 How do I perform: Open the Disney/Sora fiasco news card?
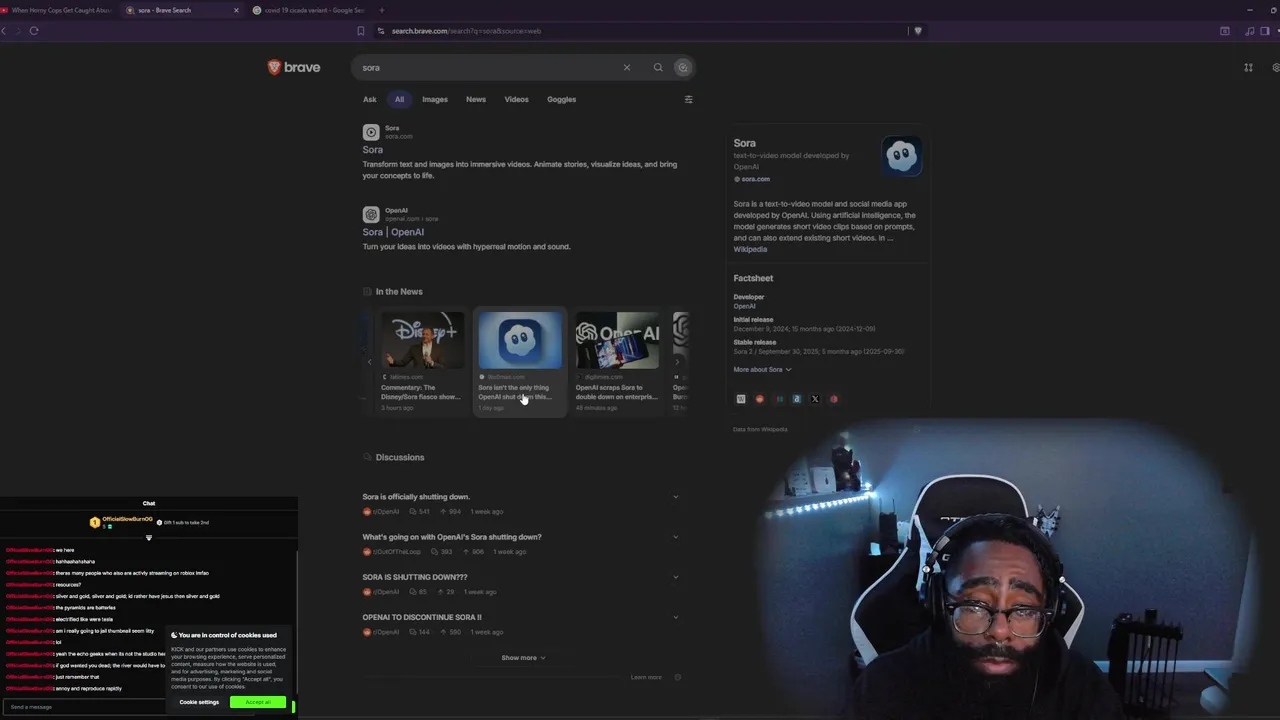422,362
